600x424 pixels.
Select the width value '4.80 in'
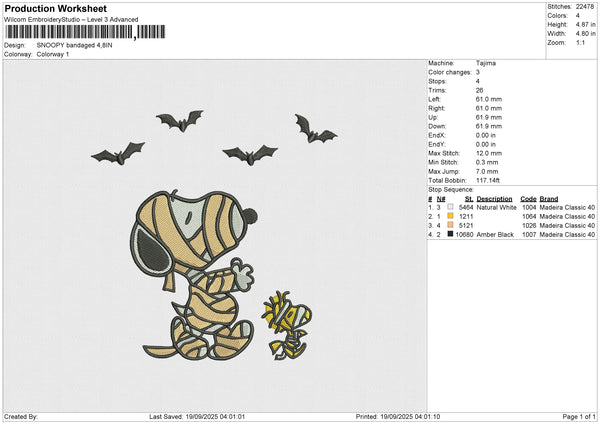586,34
